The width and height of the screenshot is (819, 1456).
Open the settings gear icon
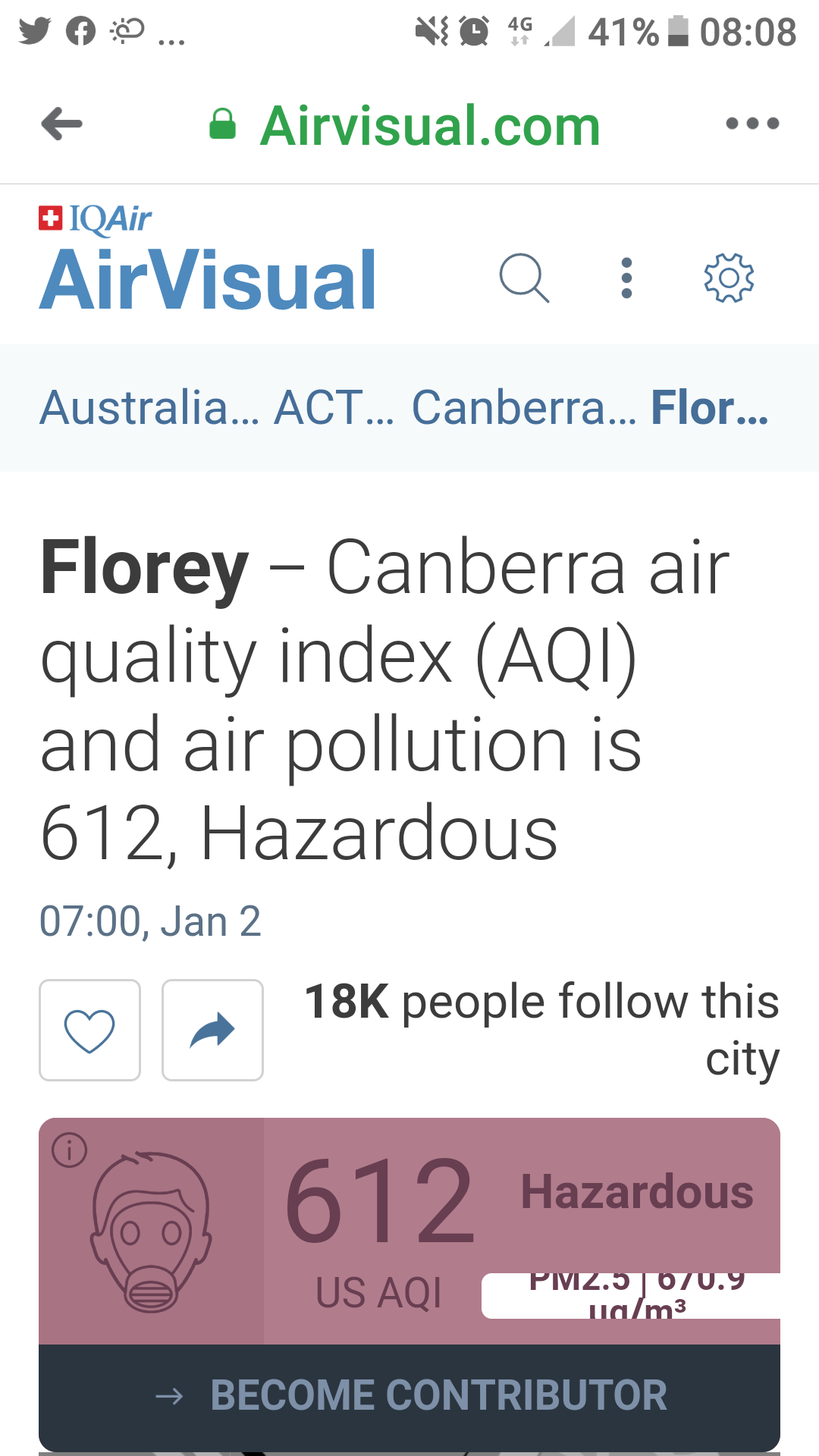(729, 278)
